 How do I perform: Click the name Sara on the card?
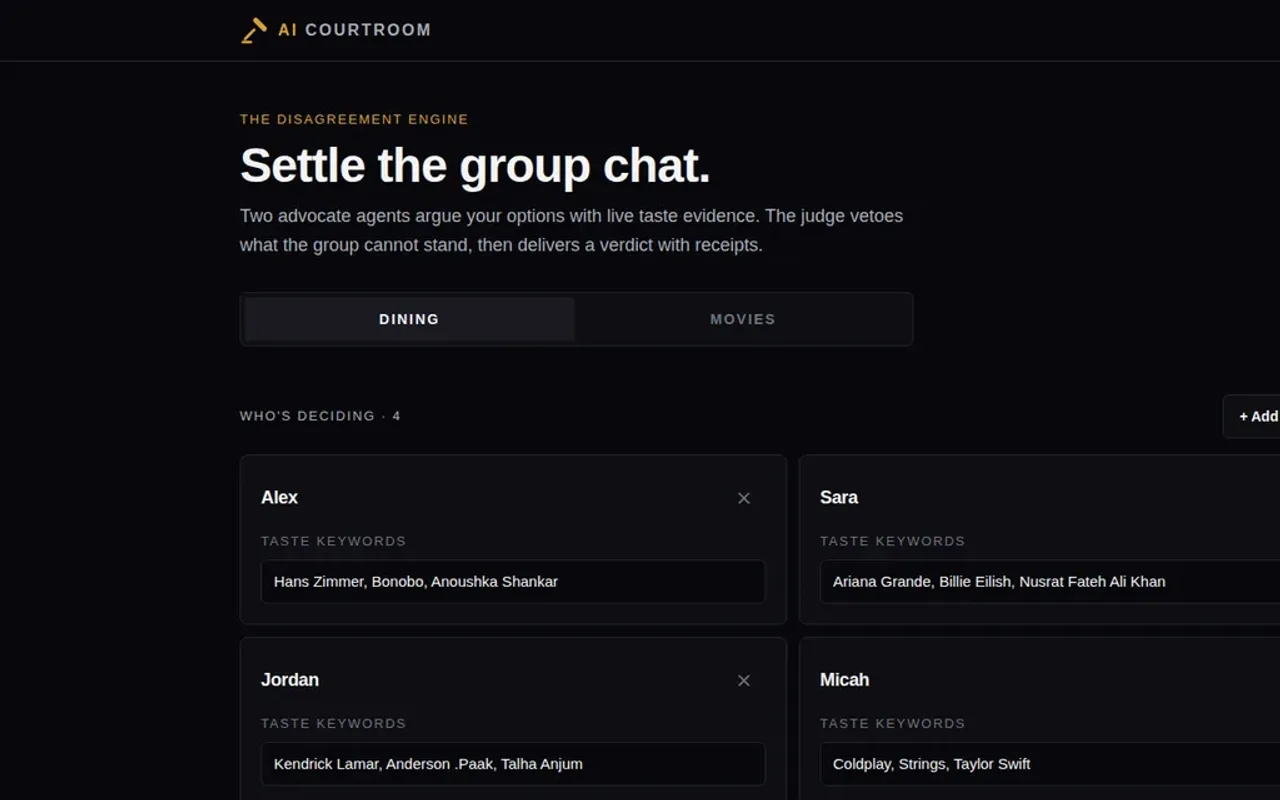coord(839,497)
